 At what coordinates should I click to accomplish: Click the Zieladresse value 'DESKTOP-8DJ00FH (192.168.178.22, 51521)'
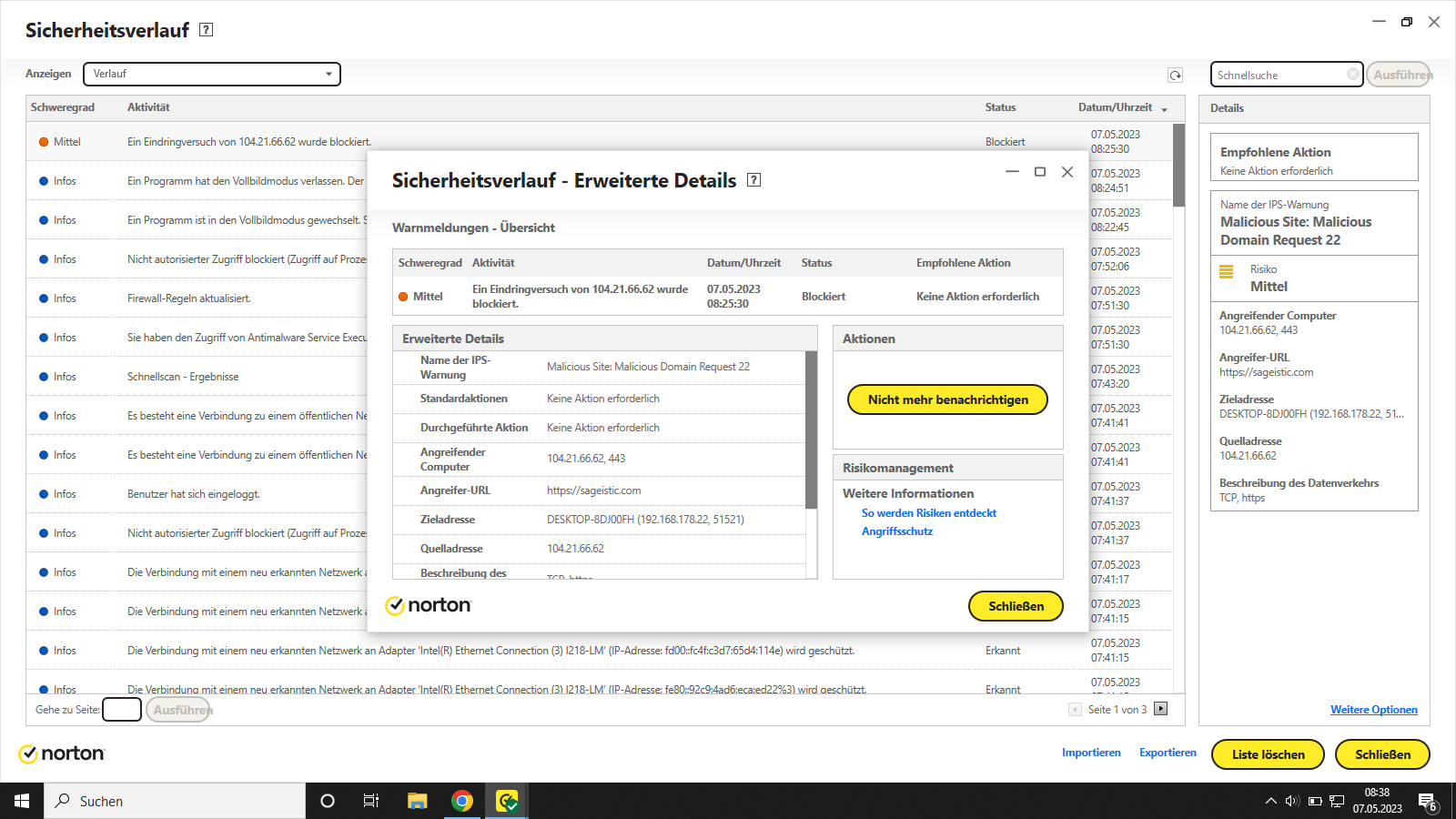point(645,520)
